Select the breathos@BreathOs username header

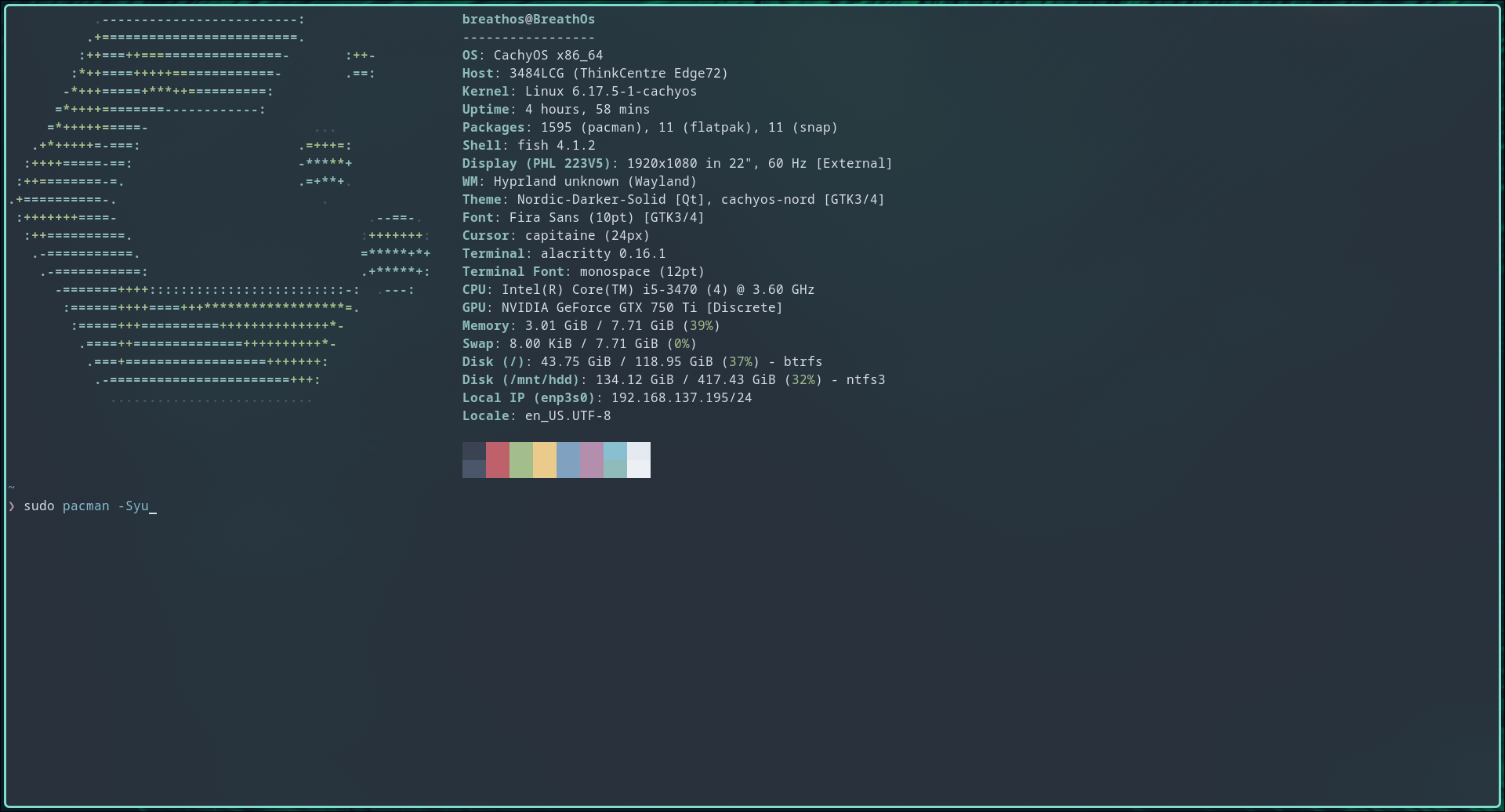(528, 19)
